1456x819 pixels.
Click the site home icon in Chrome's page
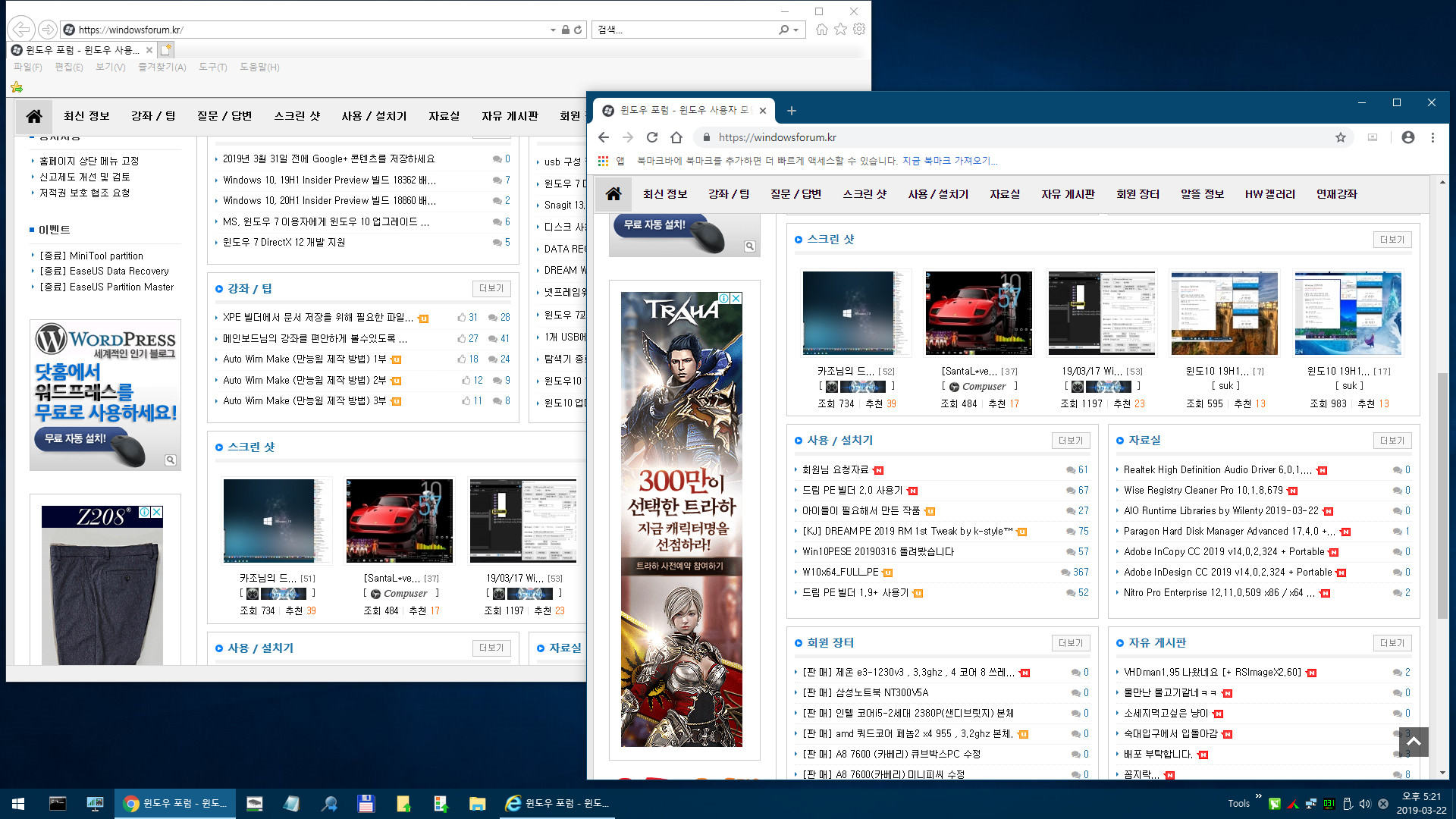(x=613, y=194)
